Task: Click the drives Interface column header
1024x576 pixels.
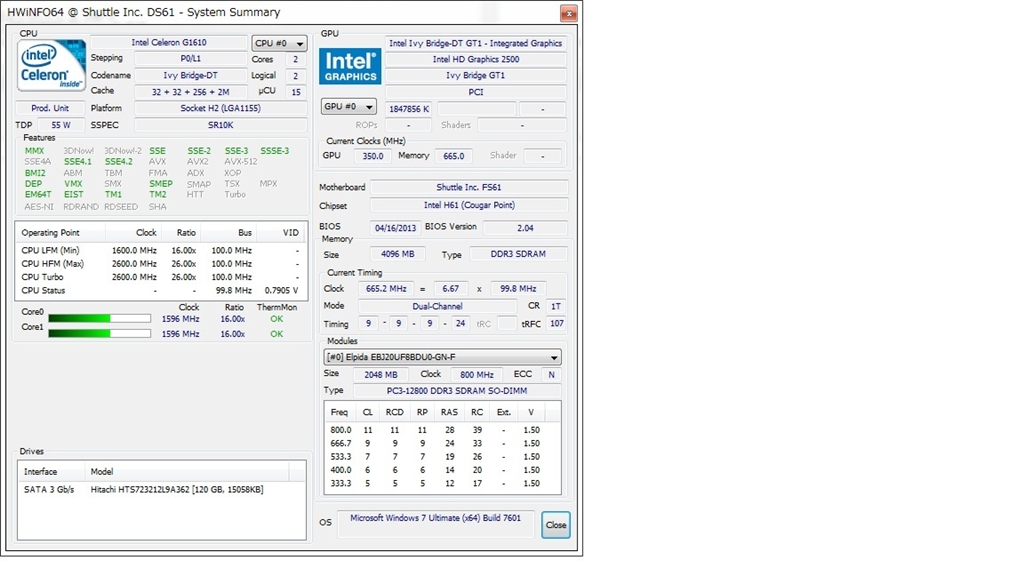Action: coord(52,472)
